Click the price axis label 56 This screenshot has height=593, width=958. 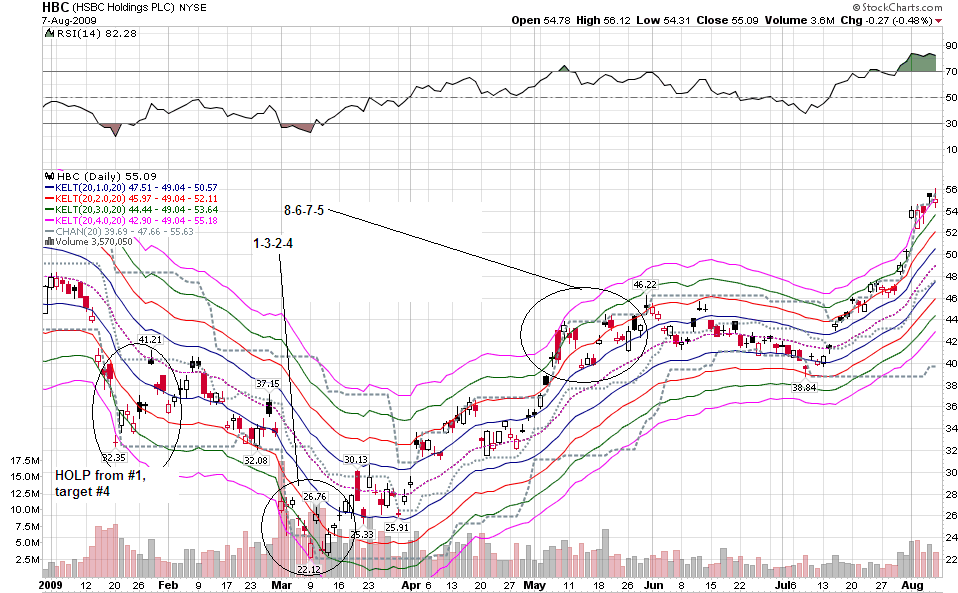(951, 189)
